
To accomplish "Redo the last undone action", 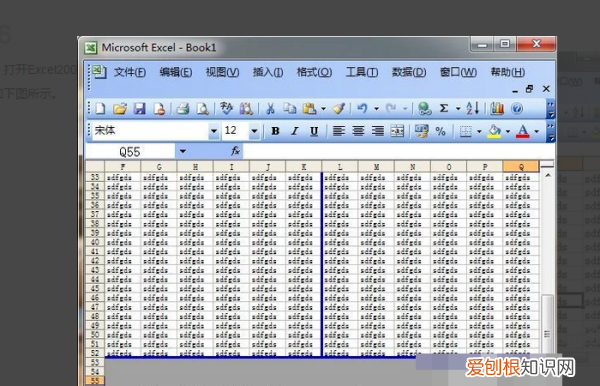I will click(391, 109).
